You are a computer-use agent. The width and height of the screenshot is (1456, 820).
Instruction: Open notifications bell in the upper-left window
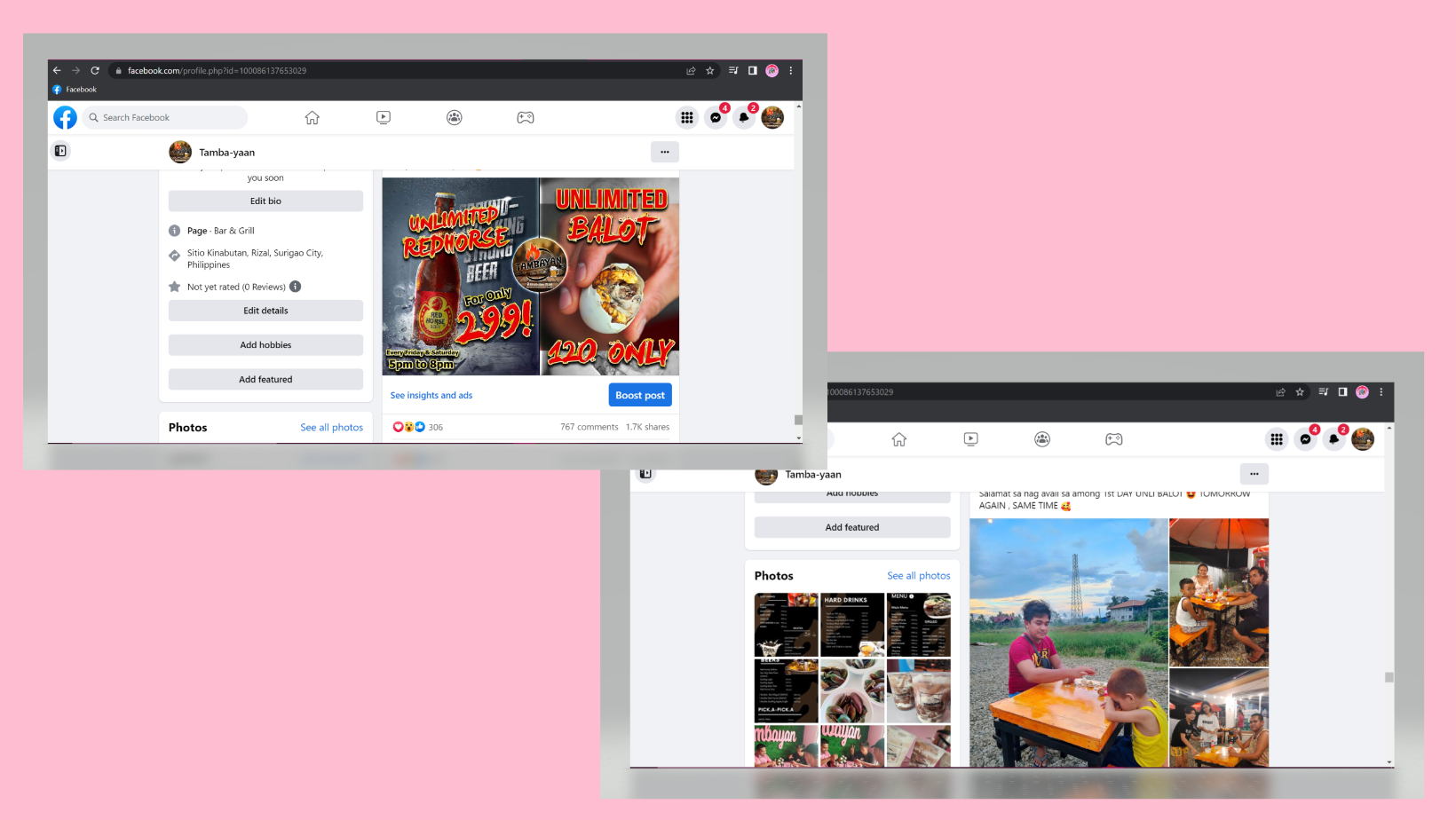[744, 117]
